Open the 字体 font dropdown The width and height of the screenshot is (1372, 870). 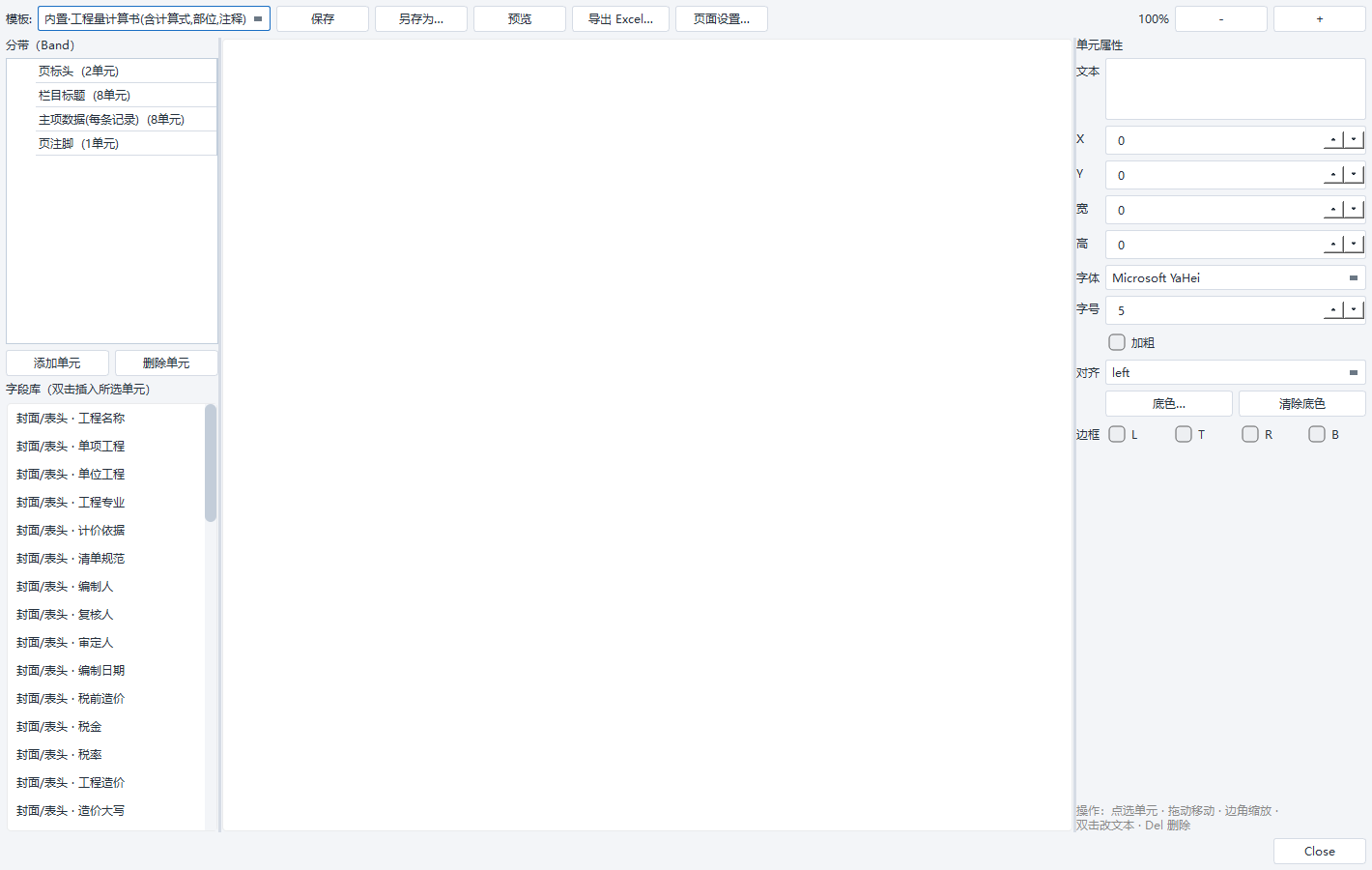tap(1236, 277)
